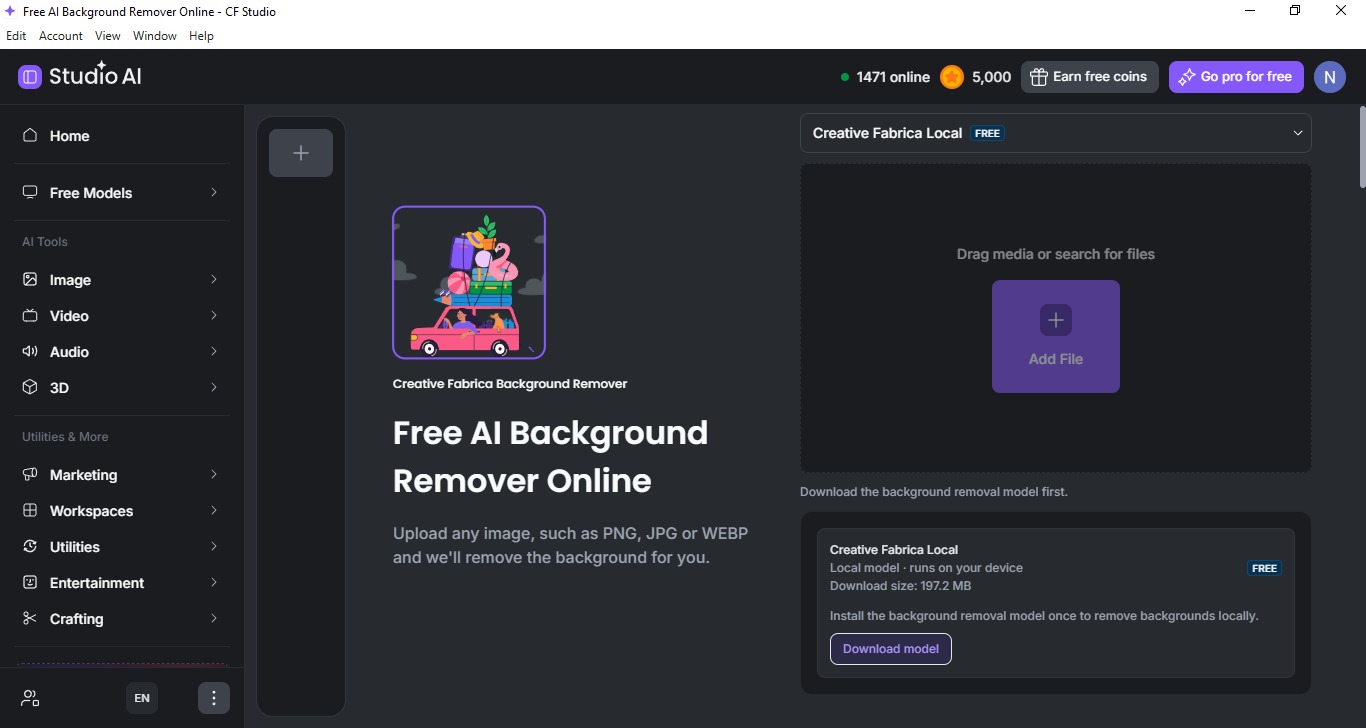Click the Image tools icon
Viewport: 1366px width, 728px height.
pyautogui.click(x=30, y=279)
